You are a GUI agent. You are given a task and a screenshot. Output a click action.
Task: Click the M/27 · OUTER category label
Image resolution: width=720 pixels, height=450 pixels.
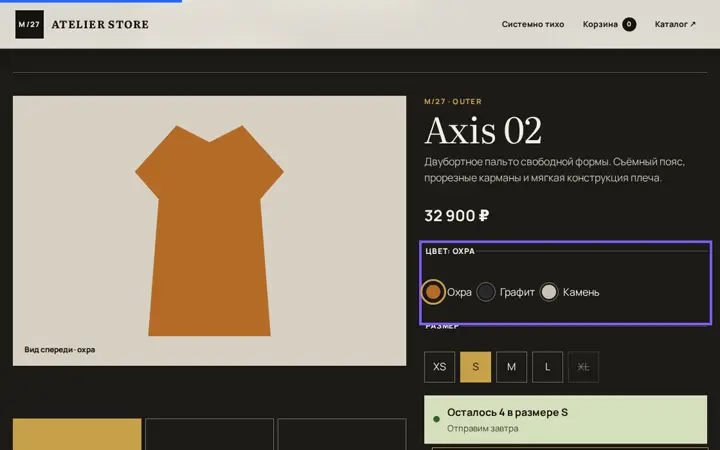(453, 101)
